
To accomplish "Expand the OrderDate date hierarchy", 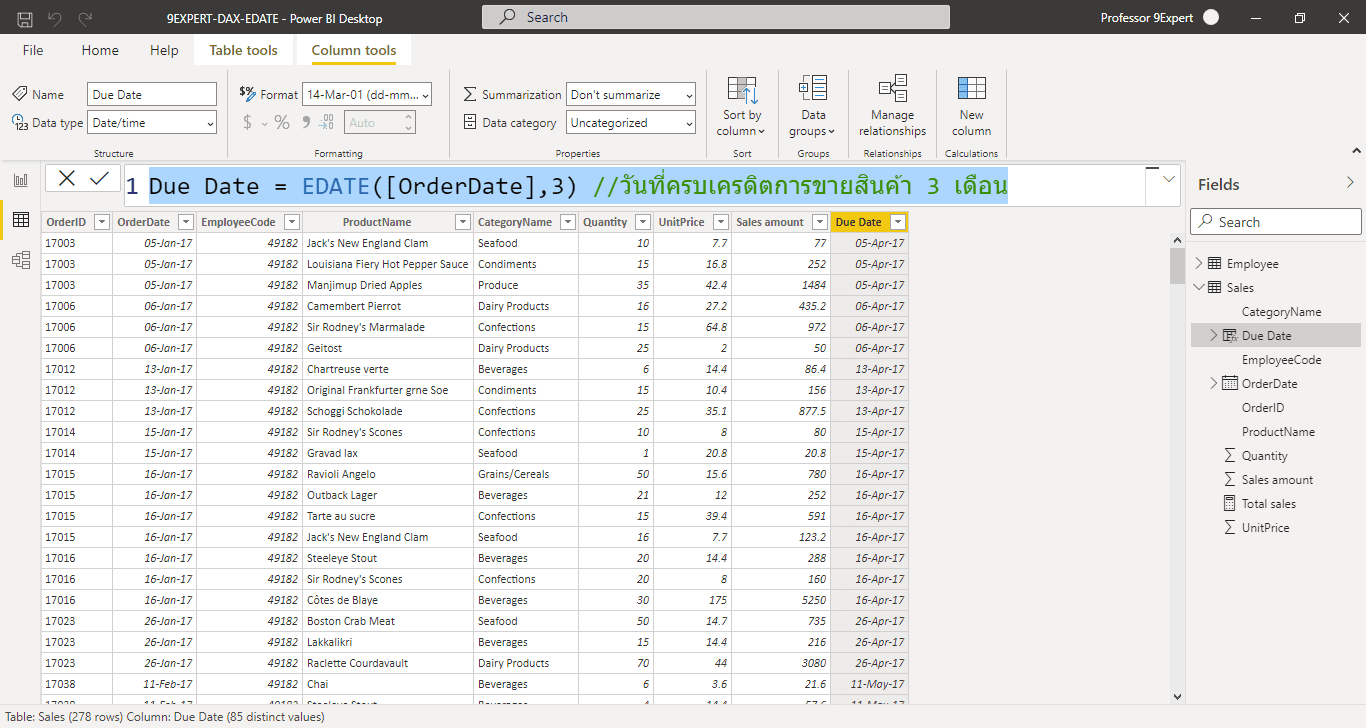I will coord(1213,383).
